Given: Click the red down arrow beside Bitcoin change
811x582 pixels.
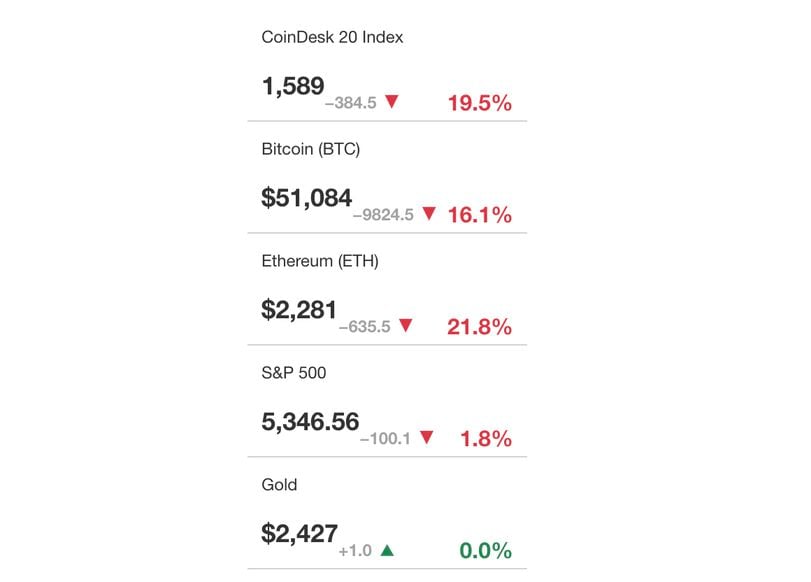Looking at the screenshot, I should (429, 214).
